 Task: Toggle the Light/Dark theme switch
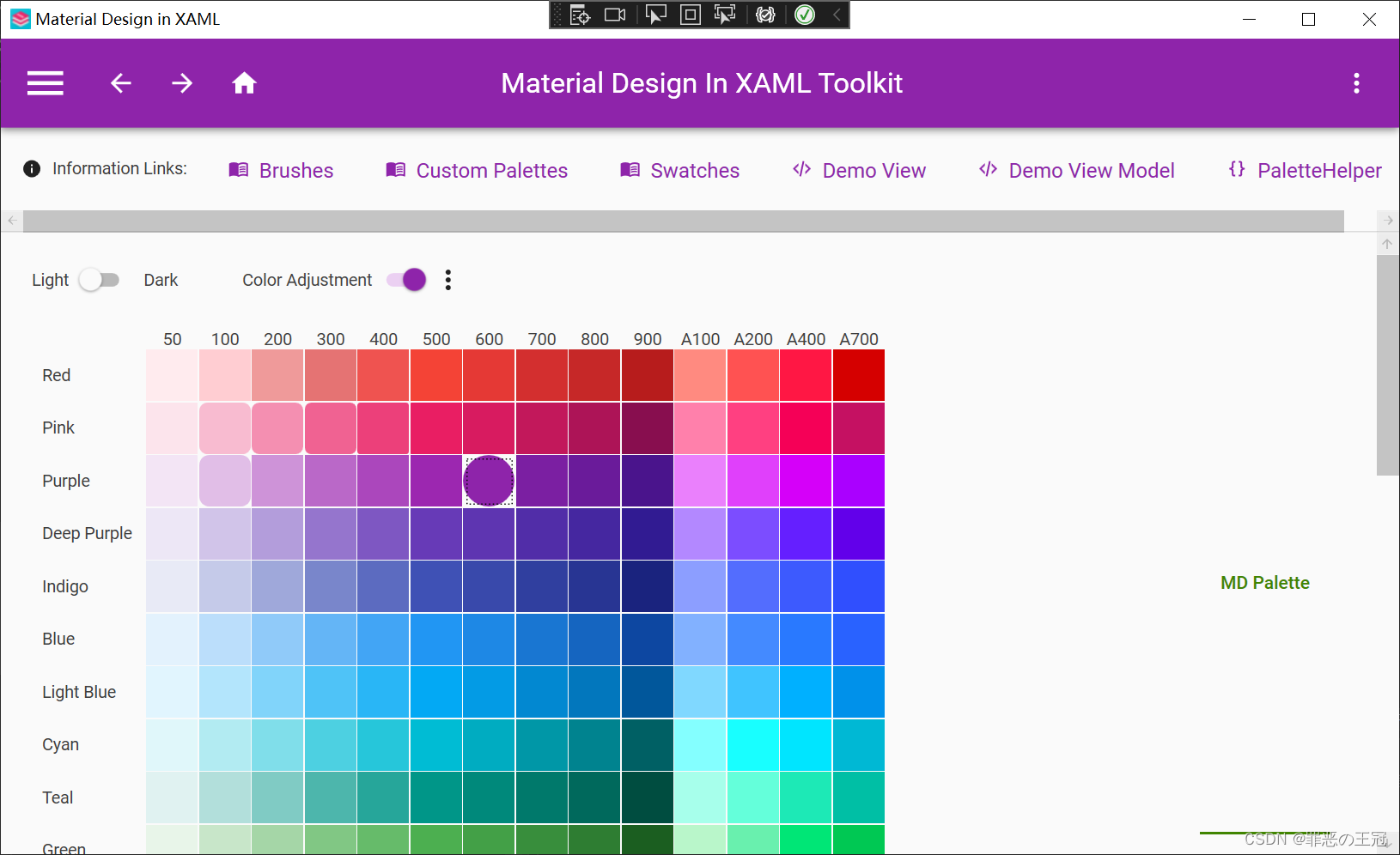99,280
